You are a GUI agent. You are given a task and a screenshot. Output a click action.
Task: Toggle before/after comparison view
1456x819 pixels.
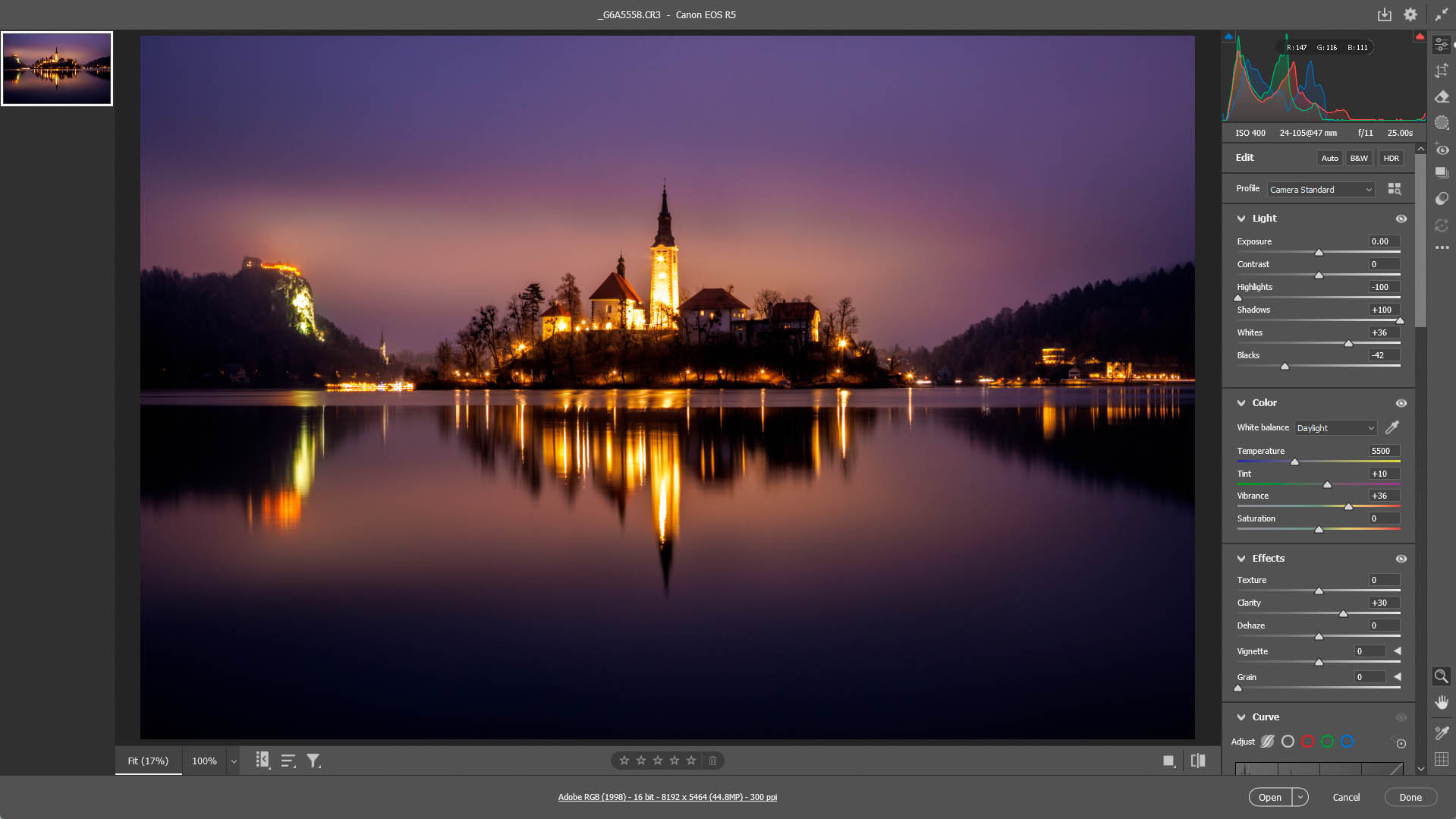[1198, 761]
